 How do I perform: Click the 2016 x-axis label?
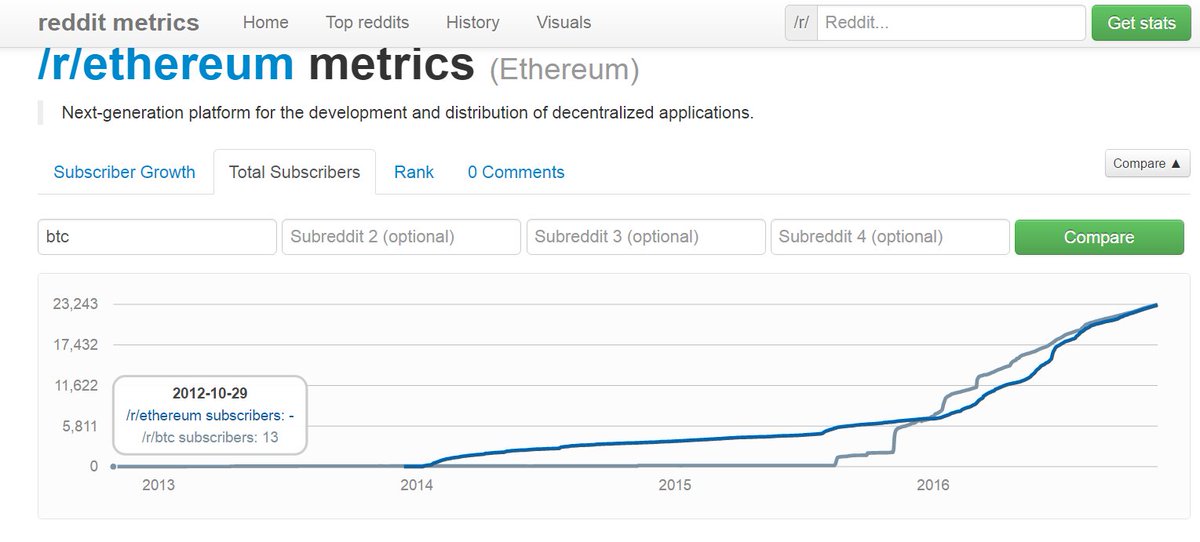pos(933,485)
